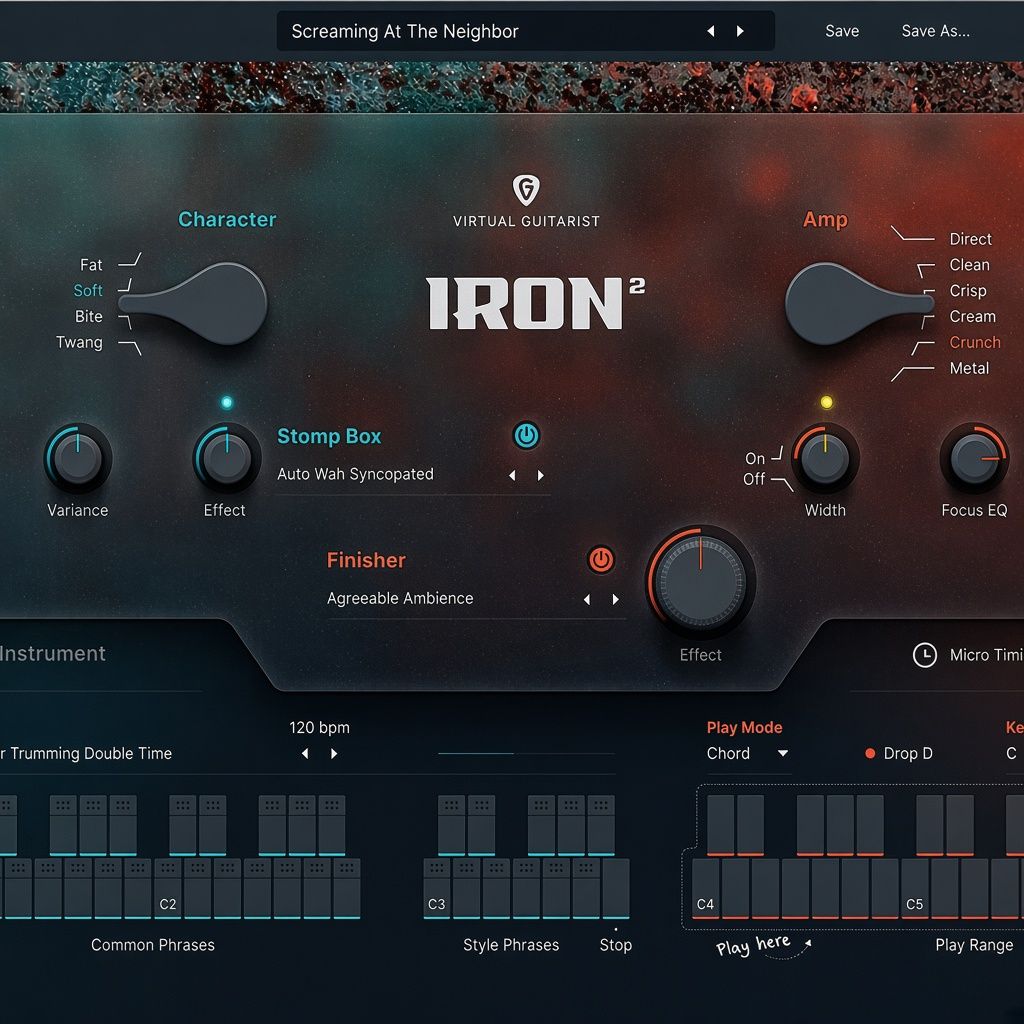The width and height of the screenshot is (1024, 1024).
Task: Next style arrow below 120 bpm
Action: (x=334, y=754)
